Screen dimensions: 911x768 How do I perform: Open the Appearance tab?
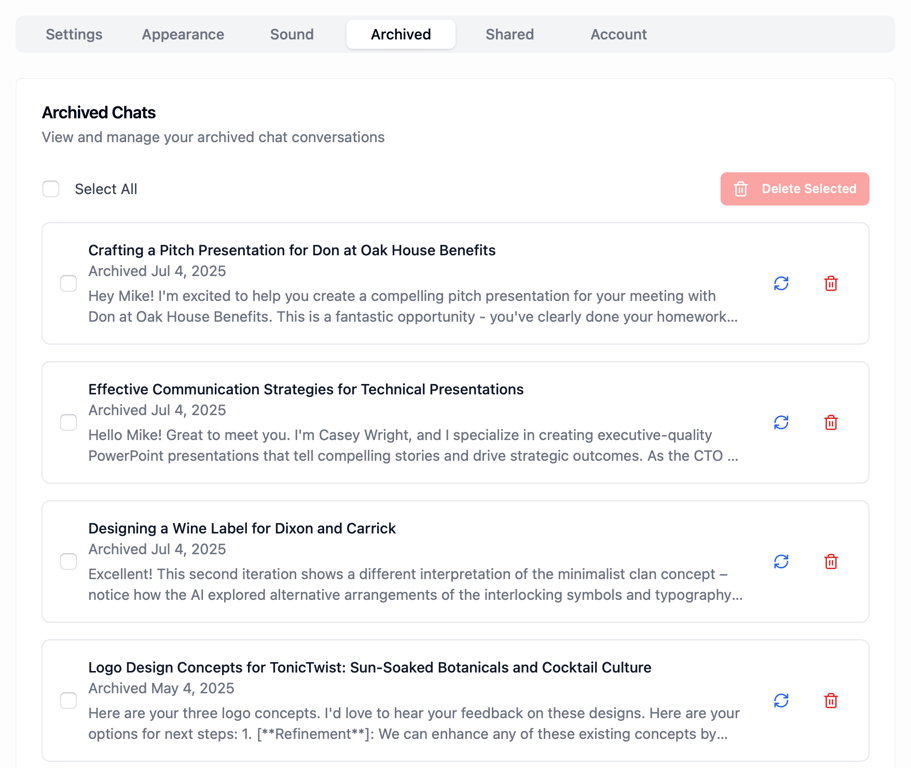click(x=183, y=34)
